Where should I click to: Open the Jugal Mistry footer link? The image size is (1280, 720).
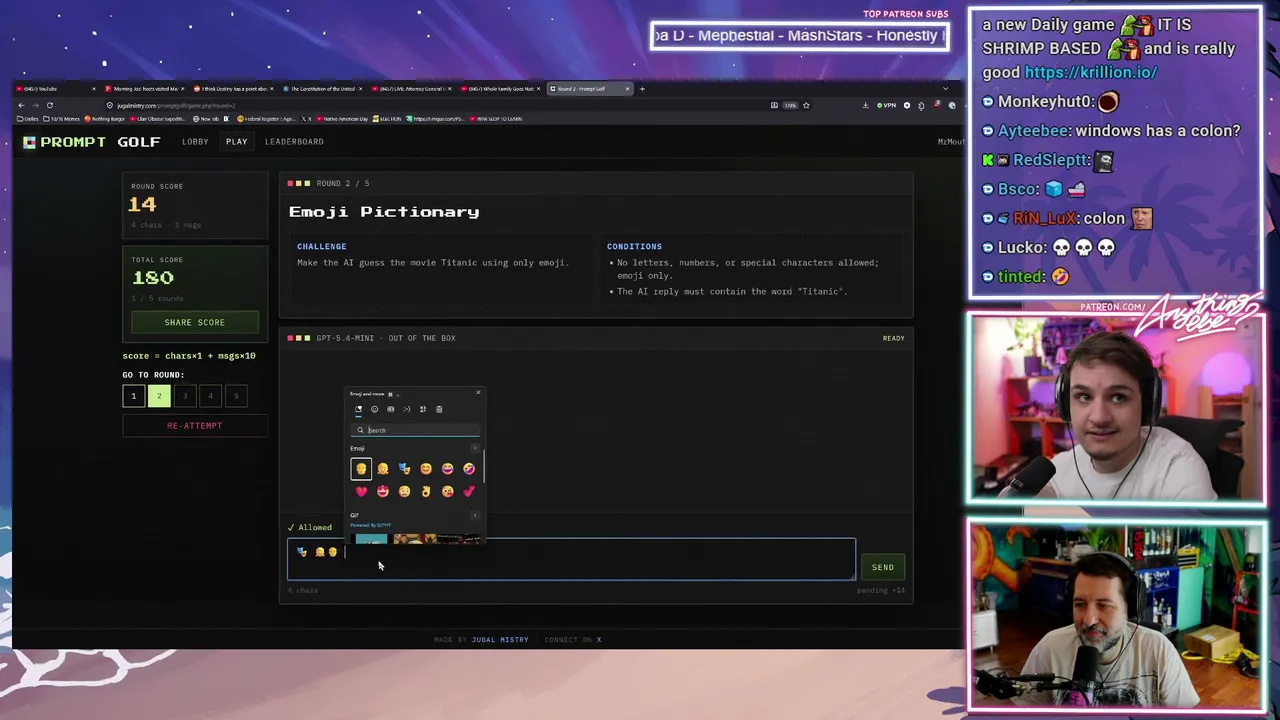500,640
